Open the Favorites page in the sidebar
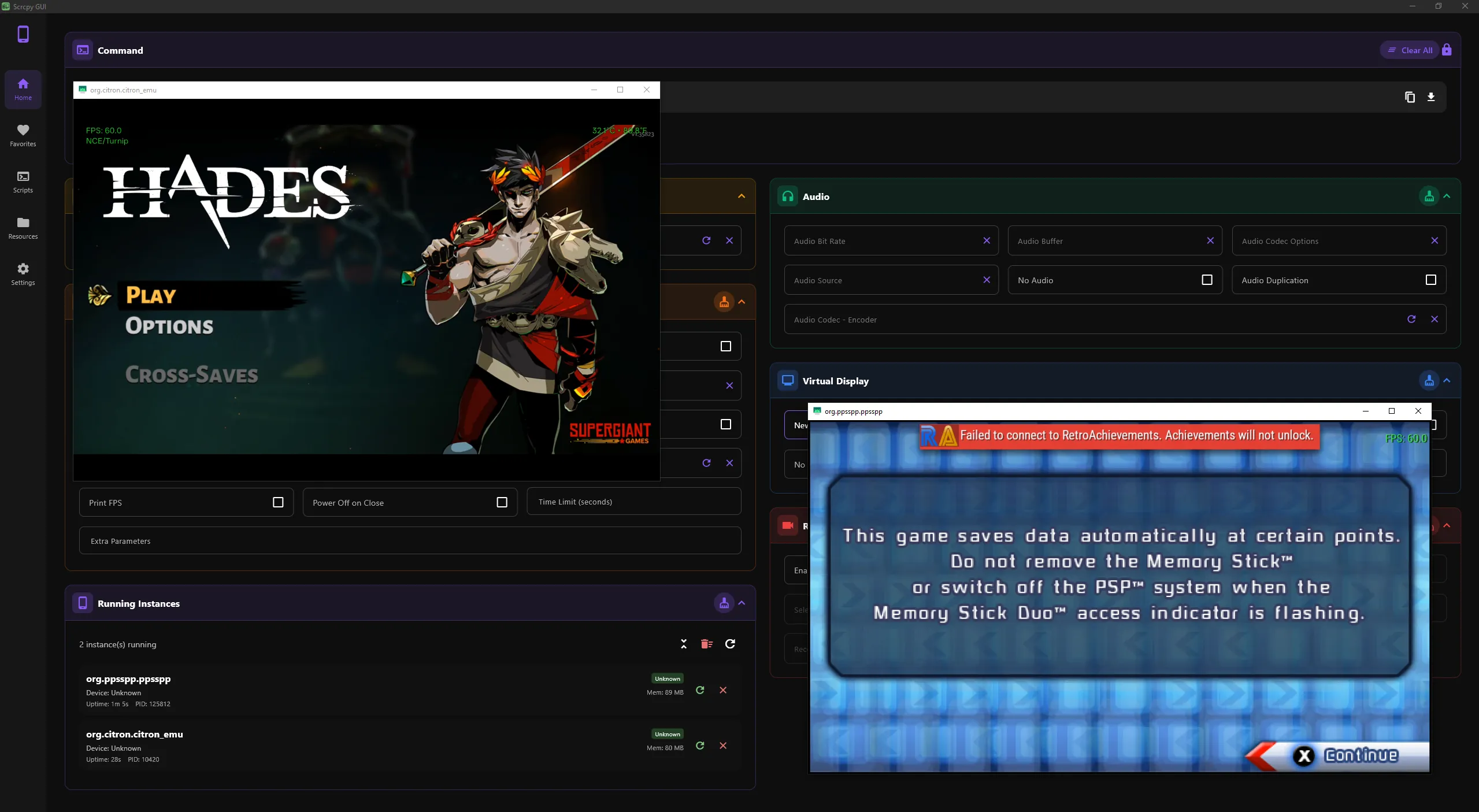 pos(23,136)
